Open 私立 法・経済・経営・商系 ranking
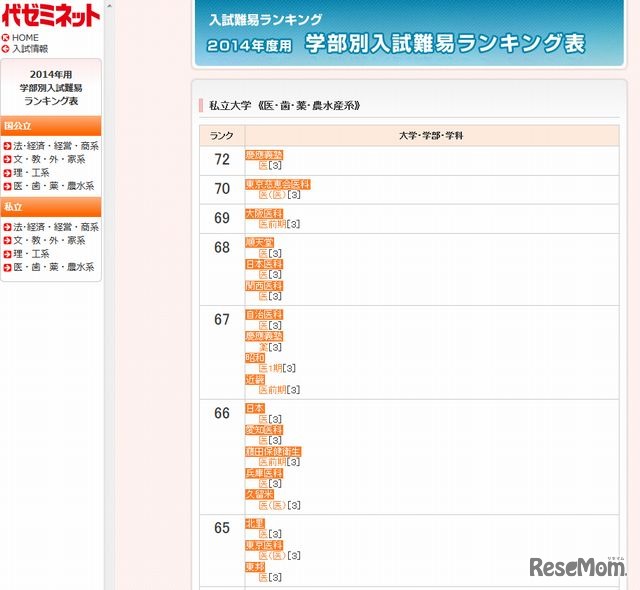Screen dimensions: 640x590 (56, 227)
